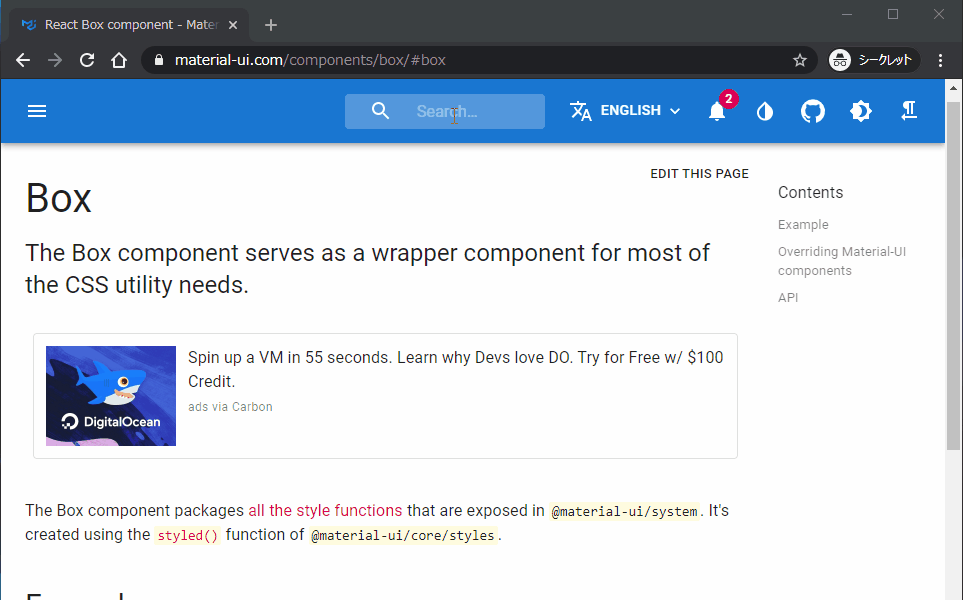The width and height of the screenshot is (963, 600).
Task: Toggle right-to-left text direction icon
Action: [x=909, y=111]
